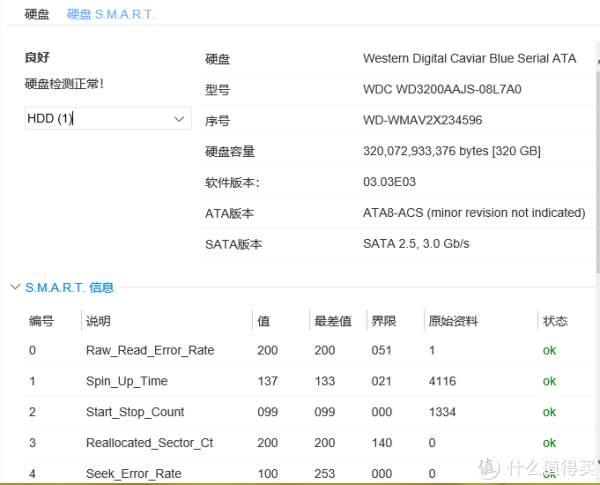The height and width of the screenshot is (485, 600).
Task: Select the Spin_Up_Time row
Action: coord(310,381)
